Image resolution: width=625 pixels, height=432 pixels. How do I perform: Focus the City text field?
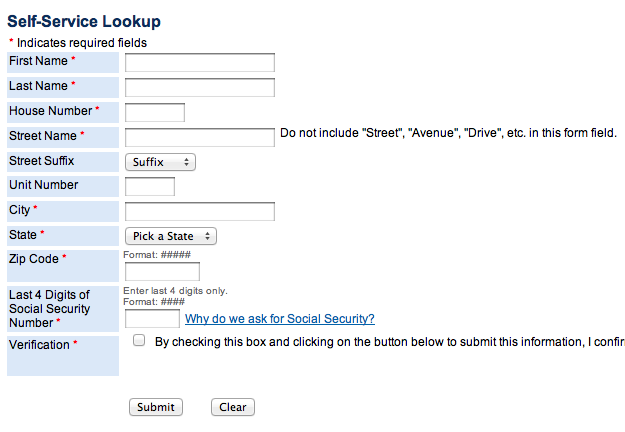[x=199, y=211]
